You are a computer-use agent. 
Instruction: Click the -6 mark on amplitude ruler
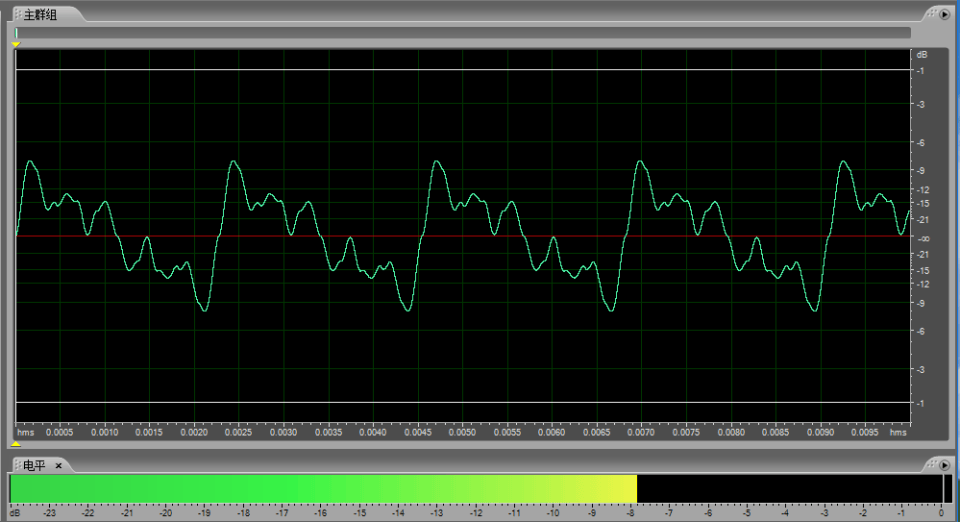(921, 142)
